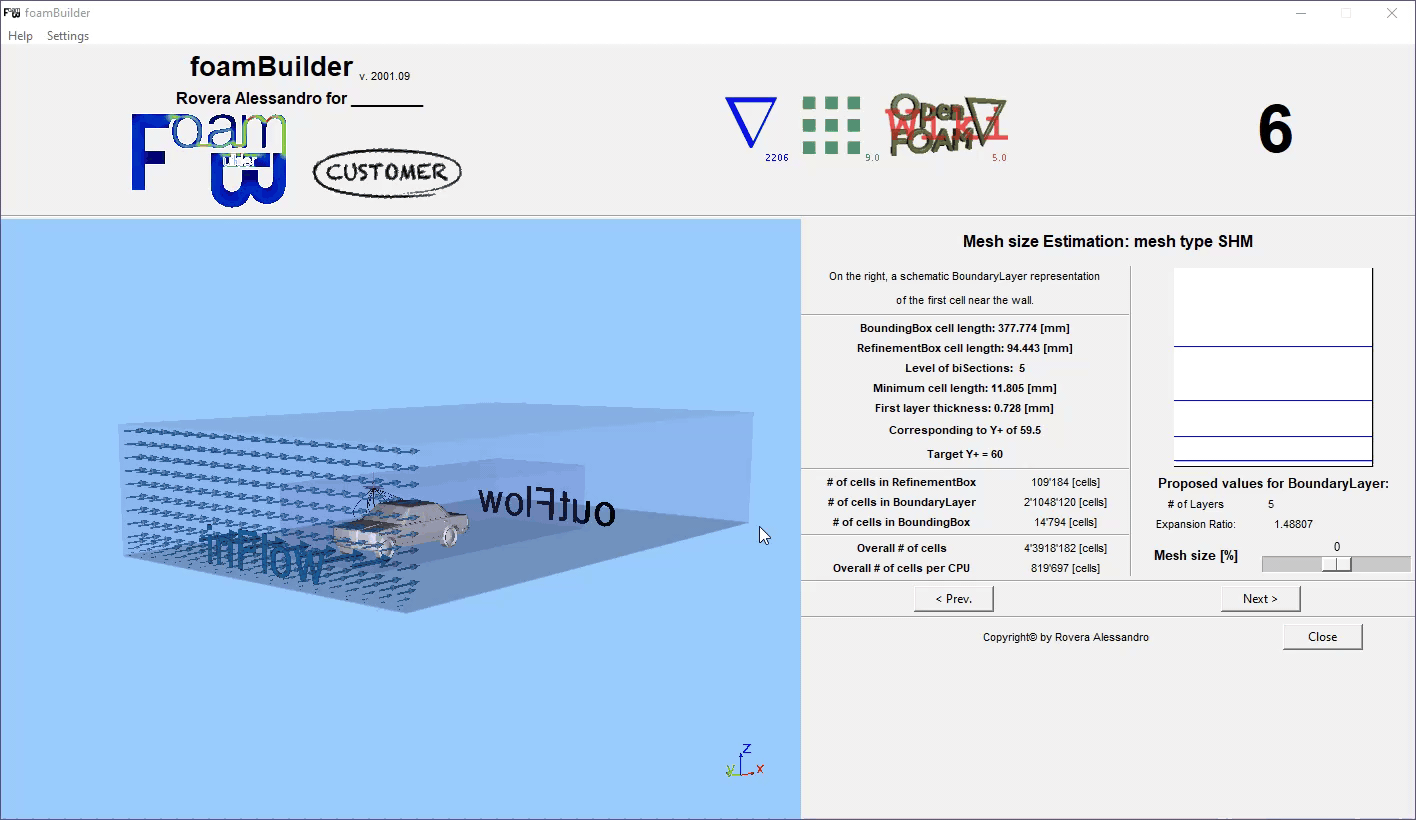The height and width of the screenshot is (820, 1416).
Task: Click the inFlow label in 3D view
Action: coord(264,557)
